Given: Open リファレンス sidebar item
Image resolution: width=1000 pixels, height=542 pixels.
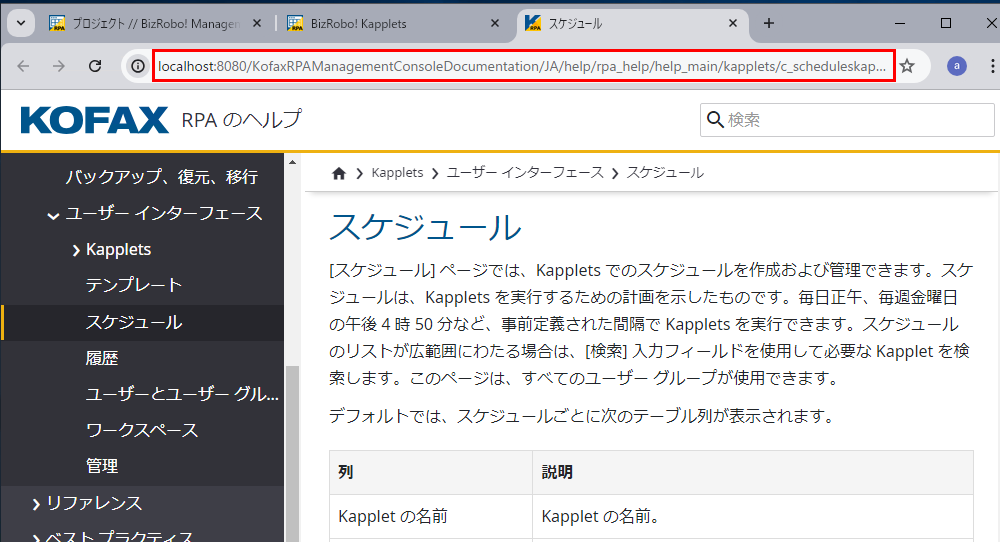Looking at the screenshot, I should point(94,503).
